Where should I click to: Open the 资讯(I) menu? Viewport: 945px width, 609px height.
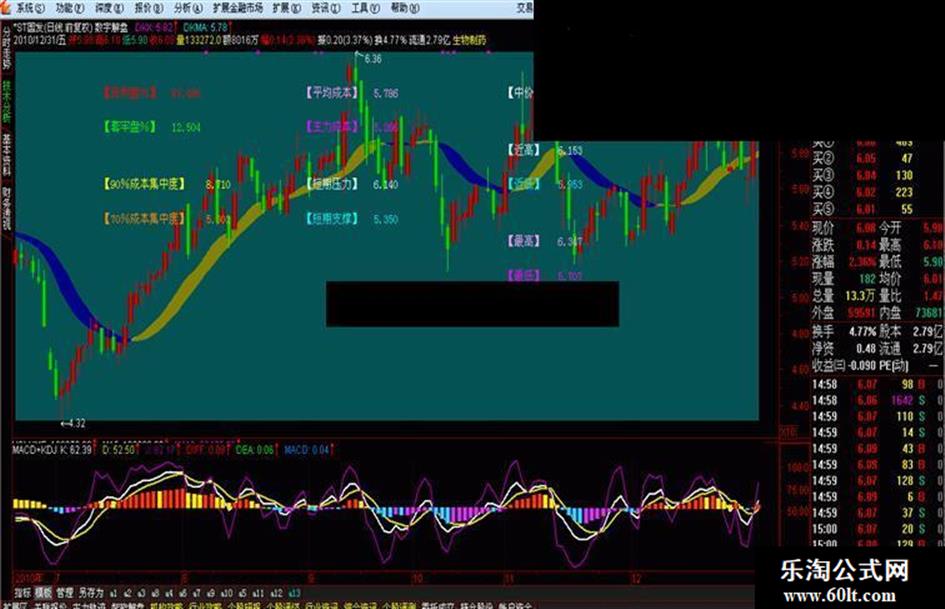click(x=325, y=8)
